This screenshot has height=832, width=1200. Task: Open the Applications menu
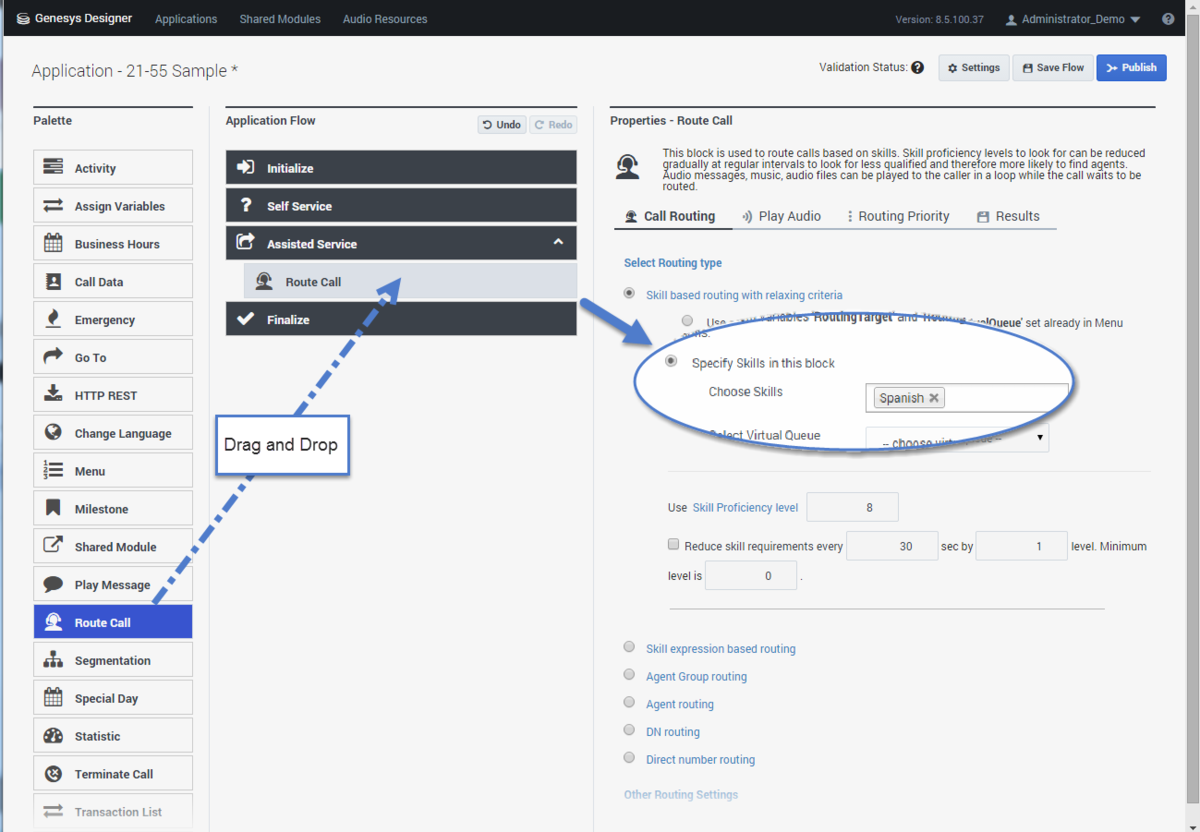186,19
